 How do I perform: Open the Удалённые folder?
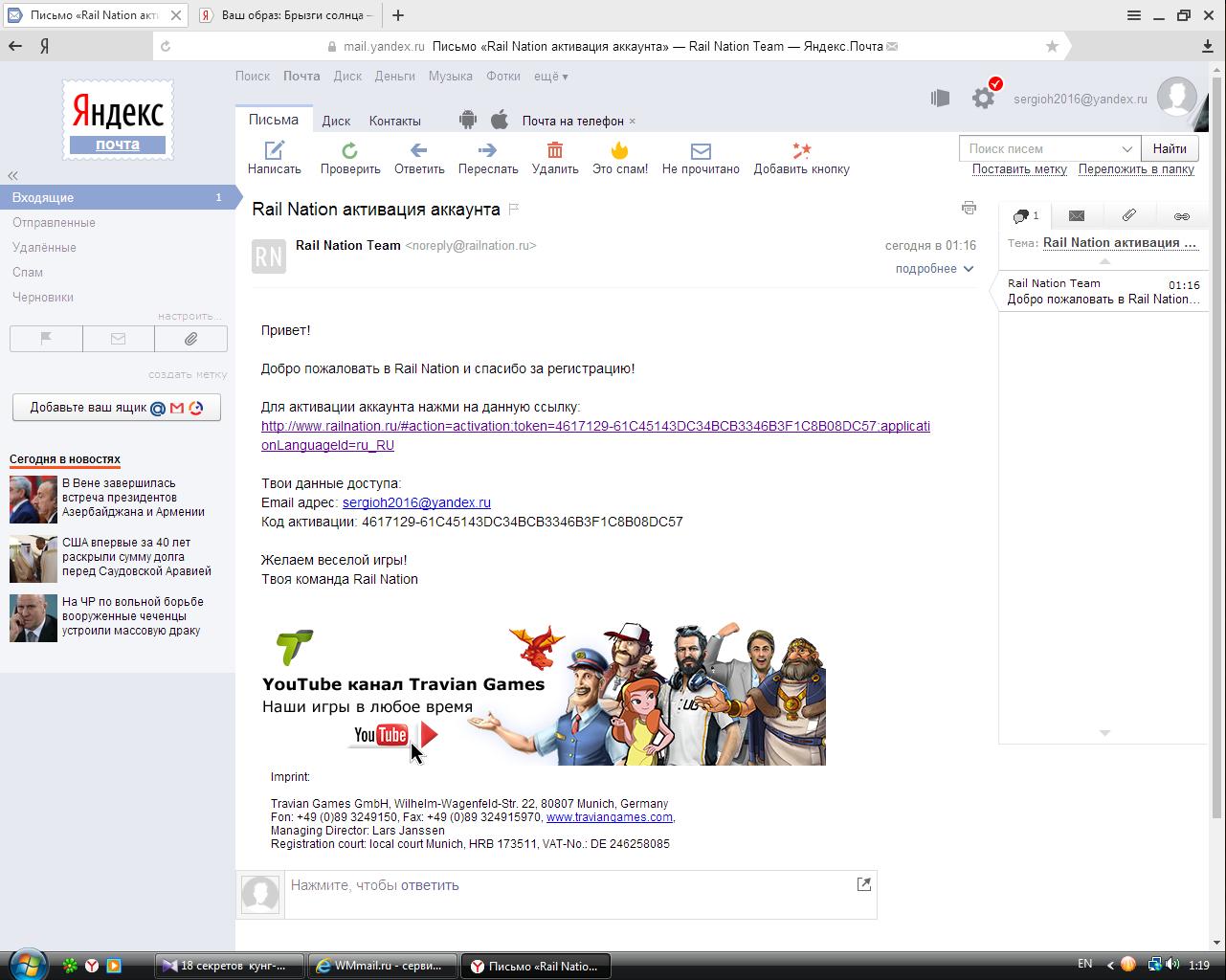pyautogui.click(x=44, y=247)
